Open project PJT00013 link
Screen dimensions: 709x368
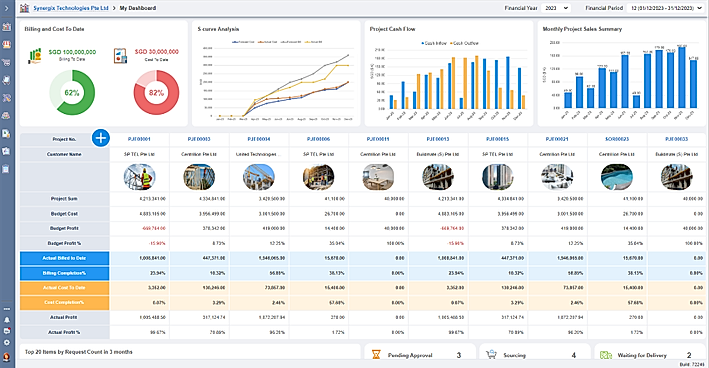click(438, 139)
